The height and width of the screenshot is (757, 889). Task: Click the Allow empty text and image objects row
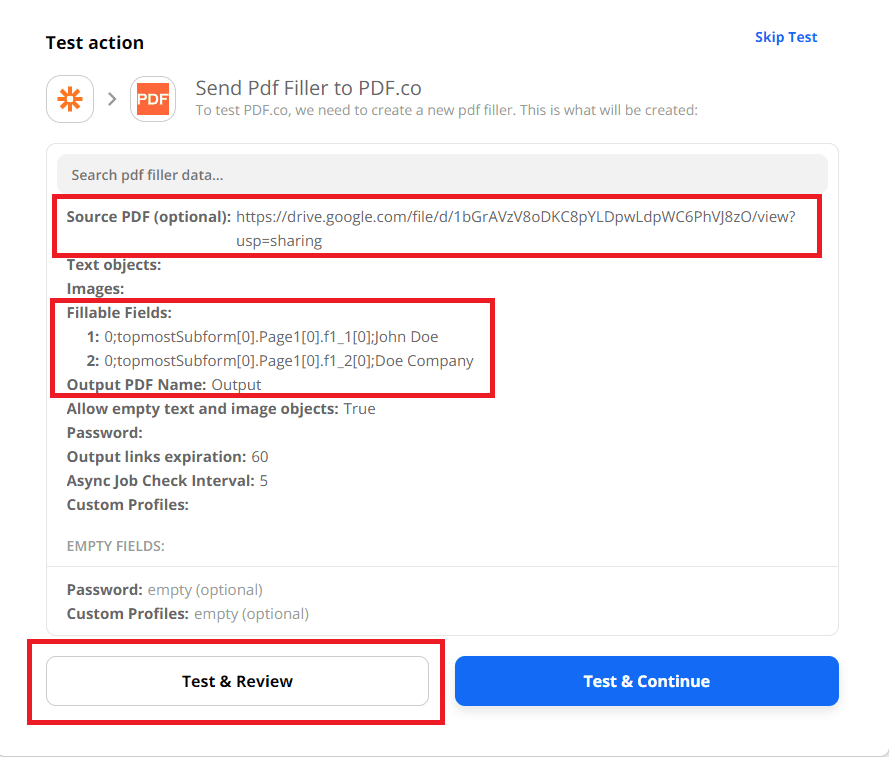tap(221, 409)
